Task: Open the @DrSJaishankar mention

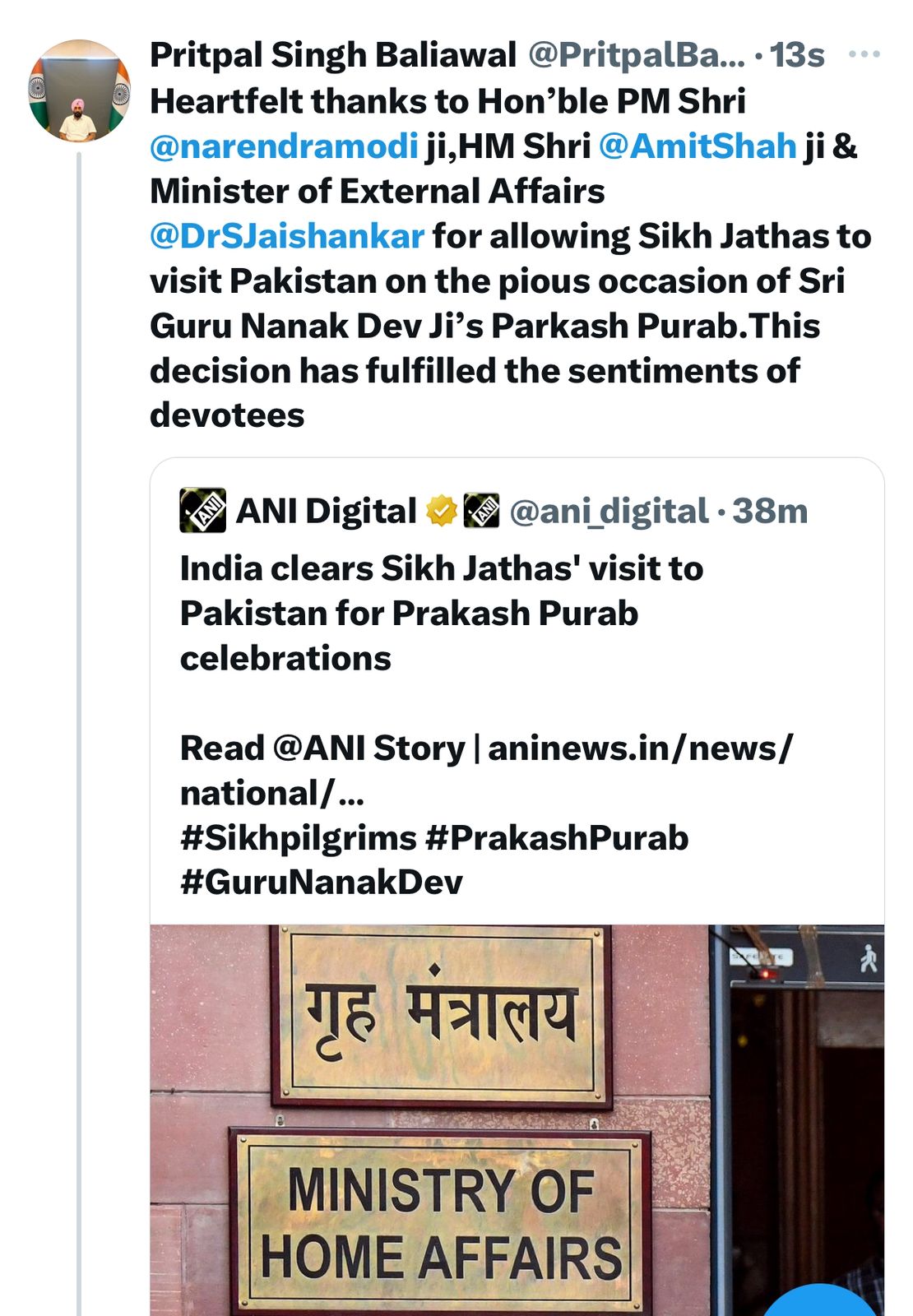Action: pyautogui.click(x=287, y=236)
